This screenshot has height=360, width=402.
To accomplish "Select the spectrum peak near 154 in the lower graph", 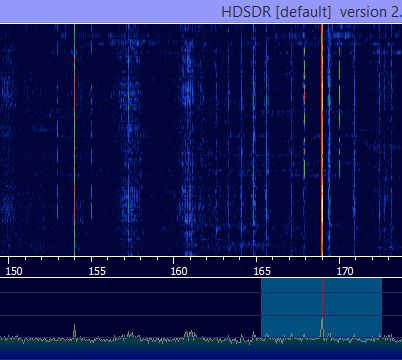I will point(74,331).
